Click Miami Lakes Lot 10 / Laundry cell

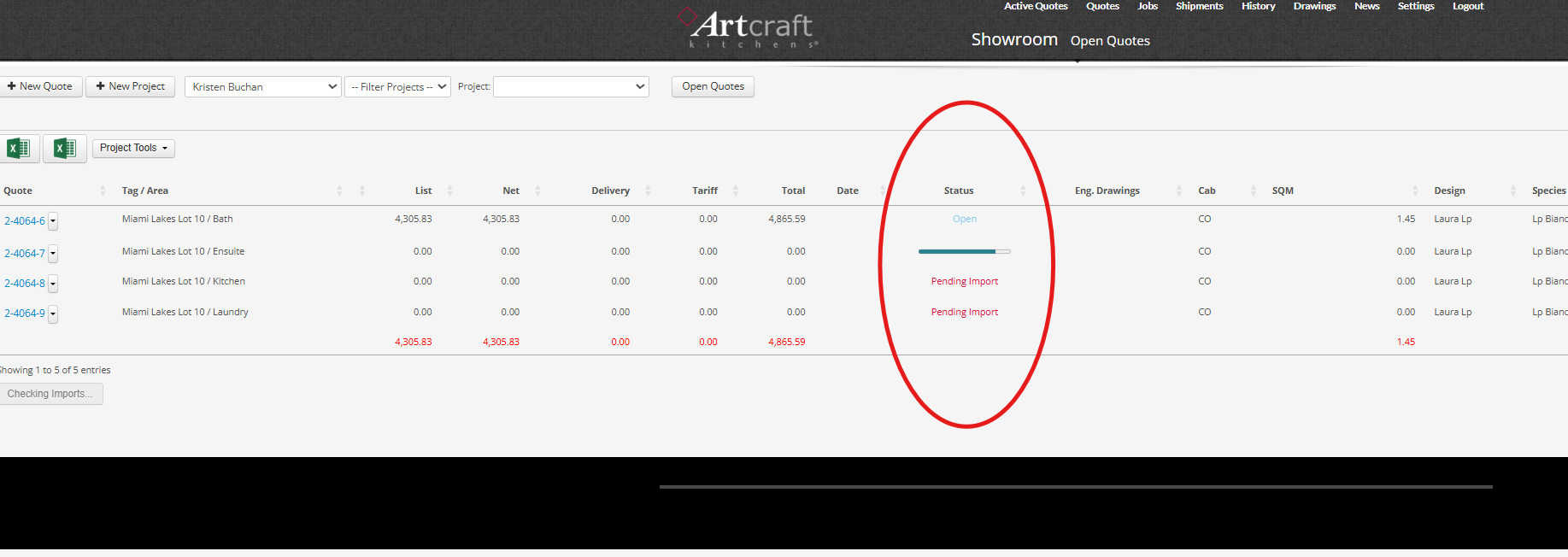coord(185,313)
